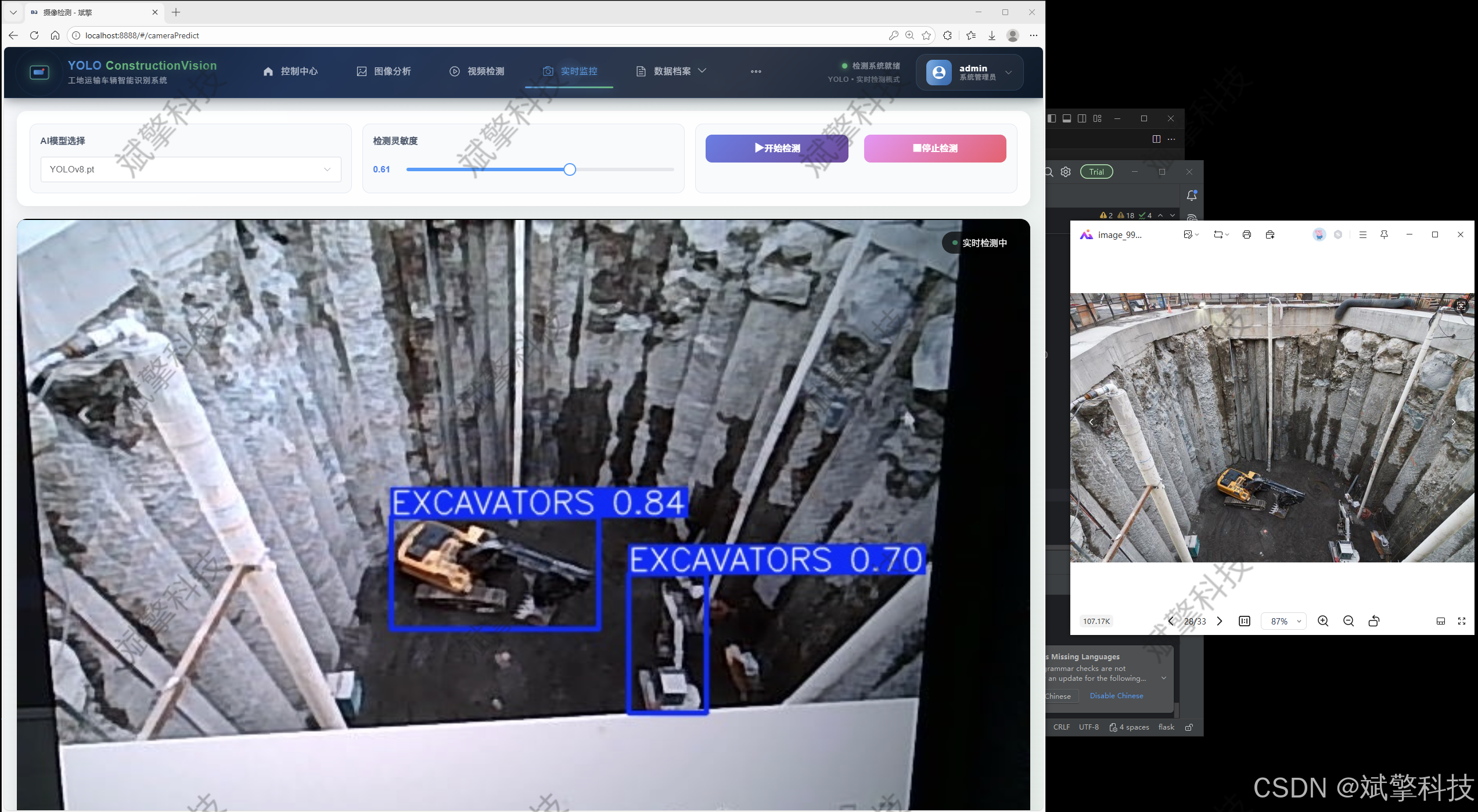Image resolution: width=1478 pixels, height=812 pixels.
Task: Go to next image in viewer
Action: tap(1220, 621)
